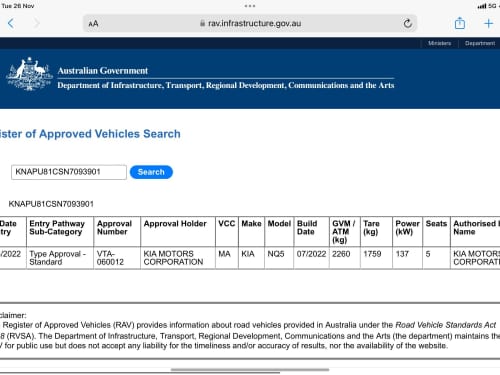Tap the Tue 28 Nov date in status bar
500x375 pixels.
click(x=17, y=6)
